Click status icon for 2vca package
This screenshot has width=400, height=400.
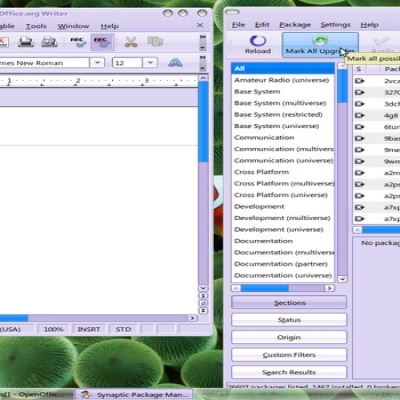(x=359, y=81)
